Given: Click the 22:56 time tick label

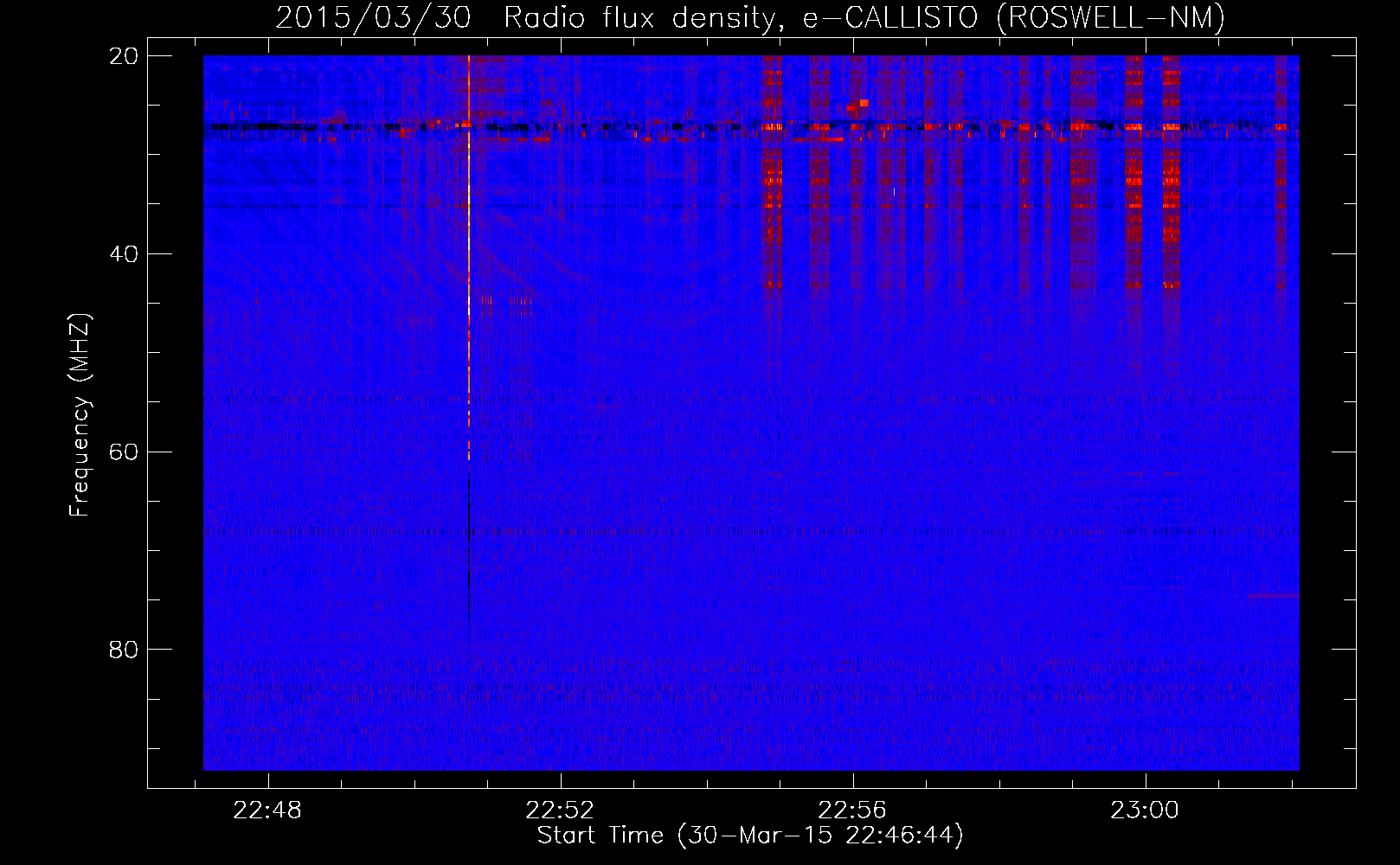Looking at the screenshot, I should click(x=852, y=811).
